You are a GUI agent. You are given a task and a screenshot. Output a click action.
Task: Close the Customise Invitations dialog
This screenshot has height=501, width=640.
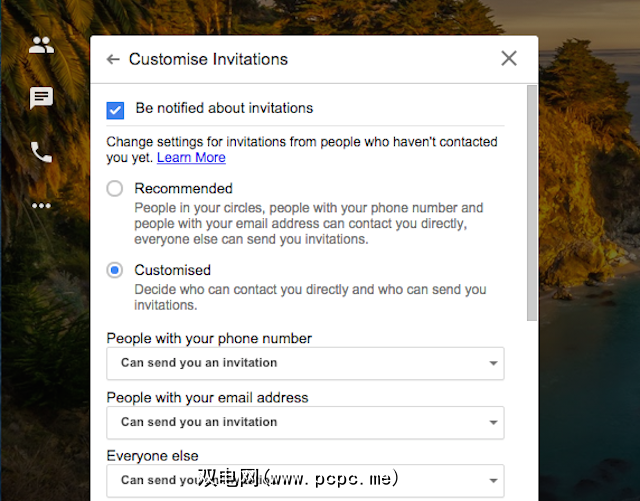point(509,58)
